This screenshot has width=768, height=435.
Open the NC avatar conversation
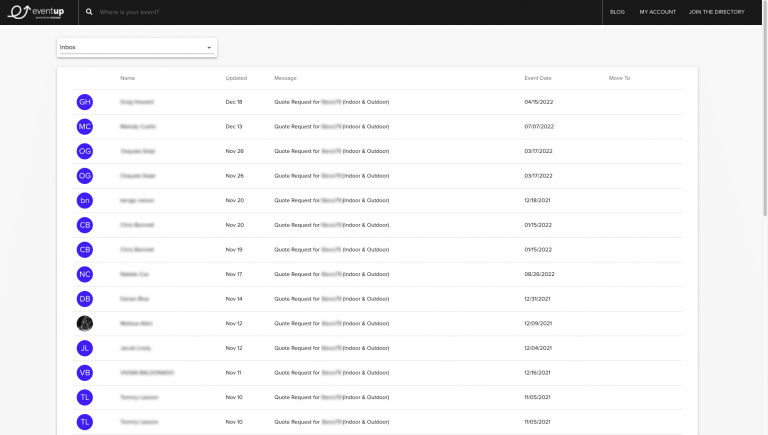(85, 274)
